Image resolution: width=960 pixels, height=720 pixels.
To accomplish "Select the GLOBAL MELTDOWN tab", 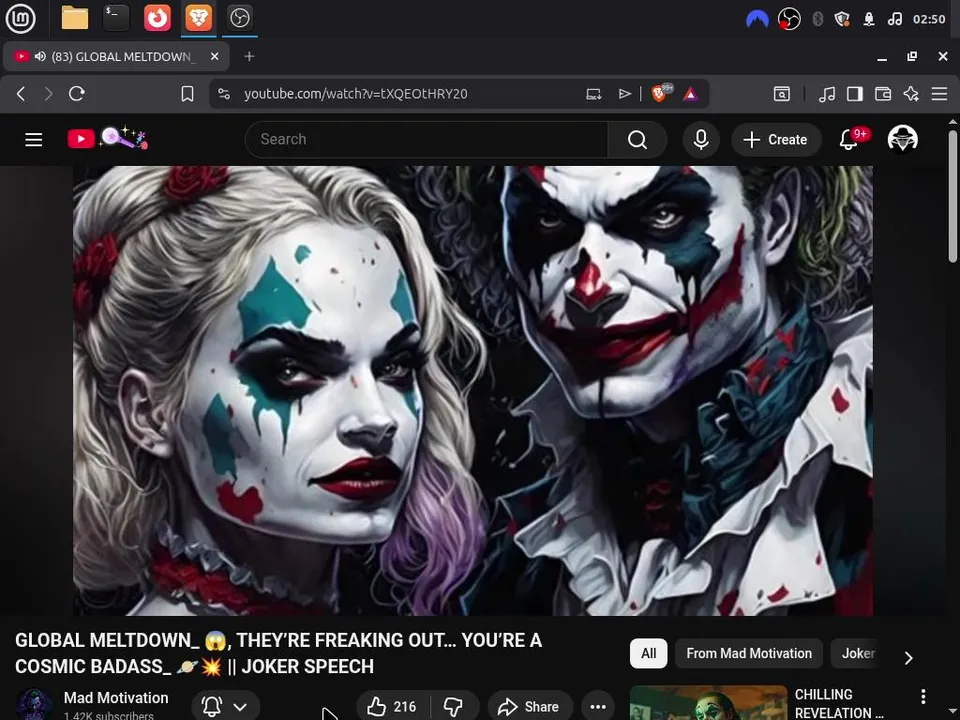I will pyautogui.click(x=116, y=56).
